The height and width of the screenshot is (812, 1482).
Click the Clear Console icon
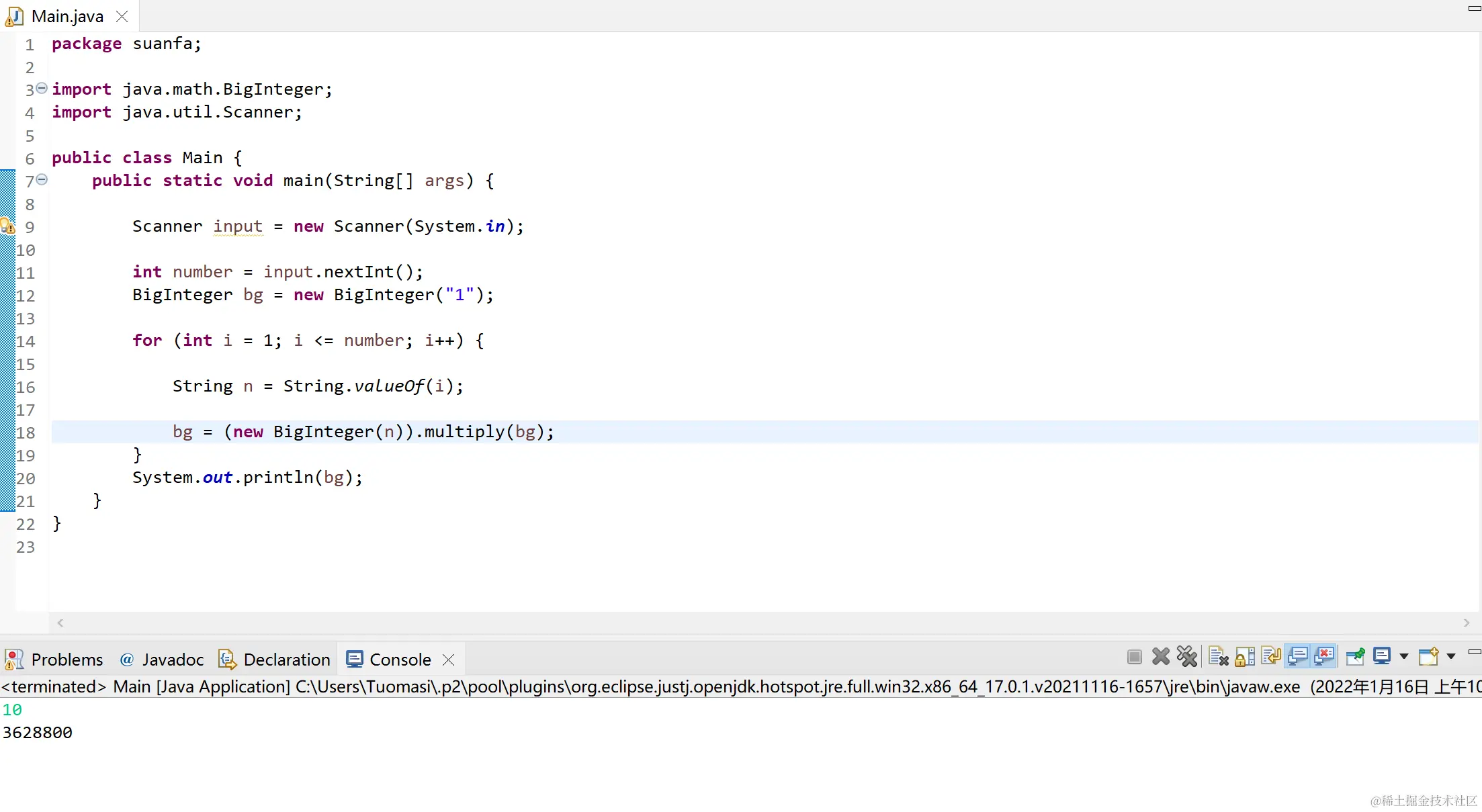[1218, 656]
